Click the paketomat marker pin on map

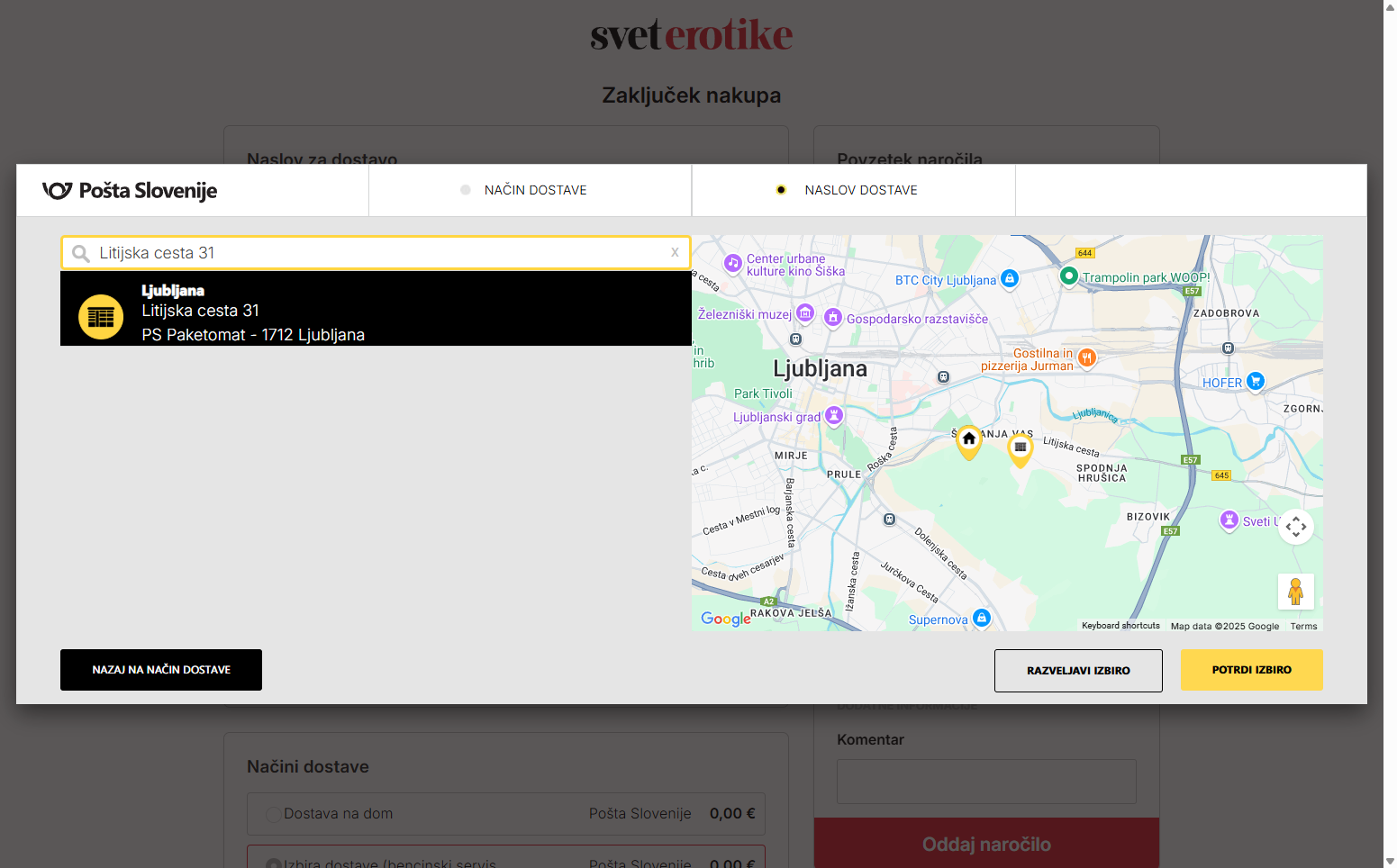click(x=1020, y=448)
